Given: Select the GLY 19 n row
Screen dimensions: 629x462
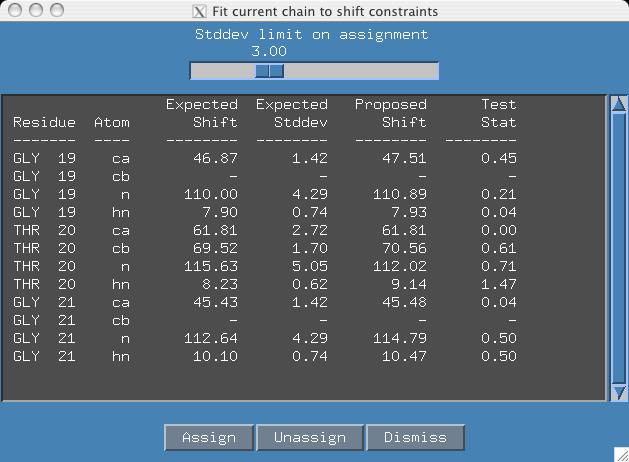Looking at the screenshot, I should coord(265,194).
